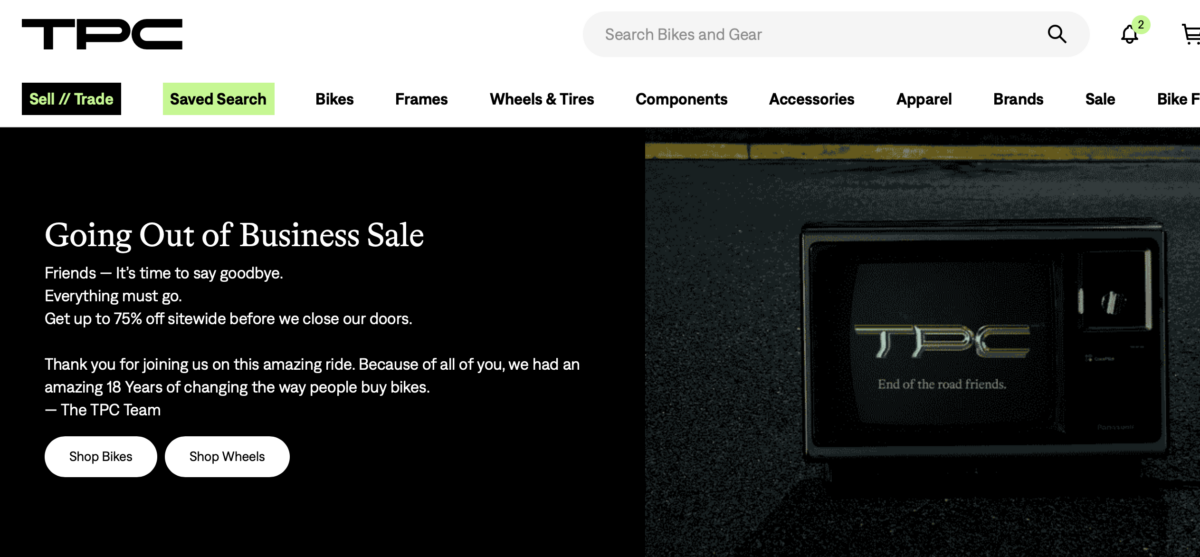Image resolution: width=1200 pixels, height=557 pixels.
Task: Focus the Search Bikes and Gear field
Action: (836, 34)
